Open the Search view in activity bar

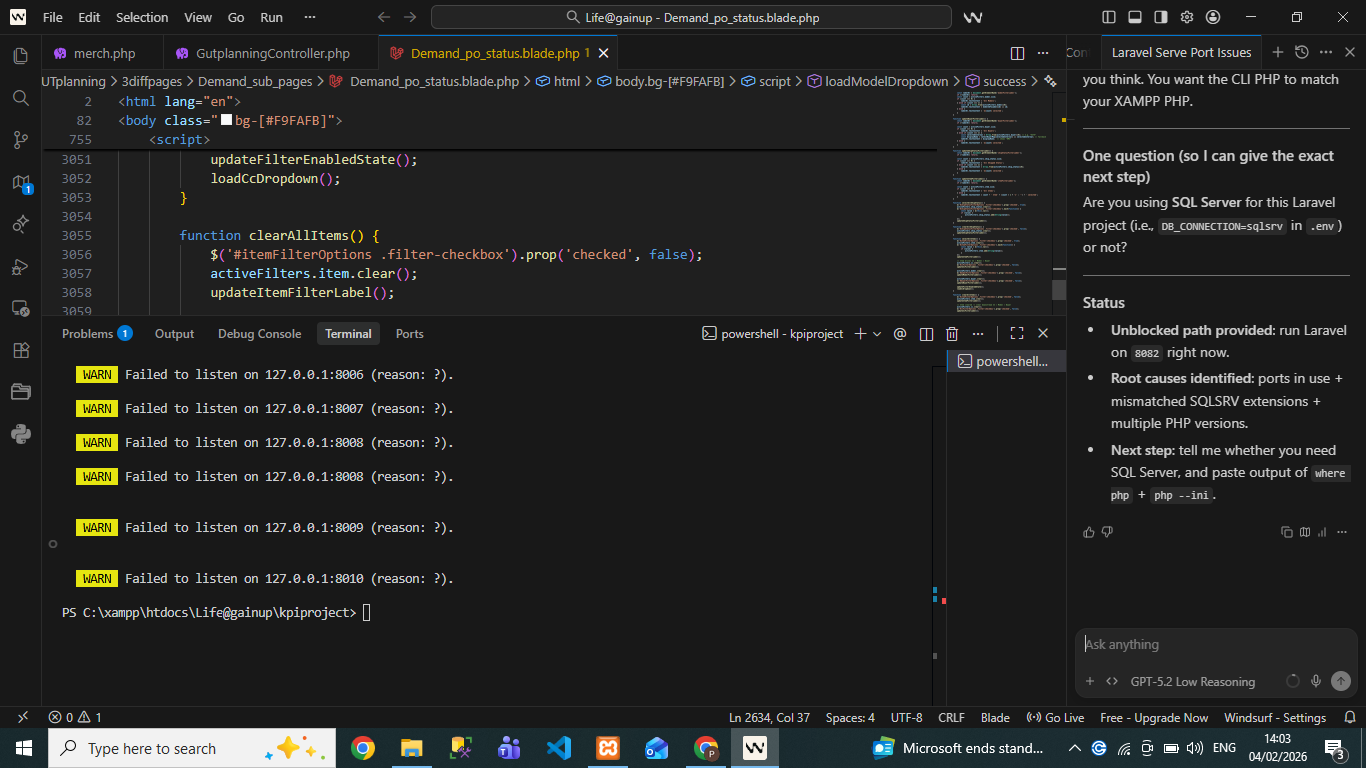[20, 98]
